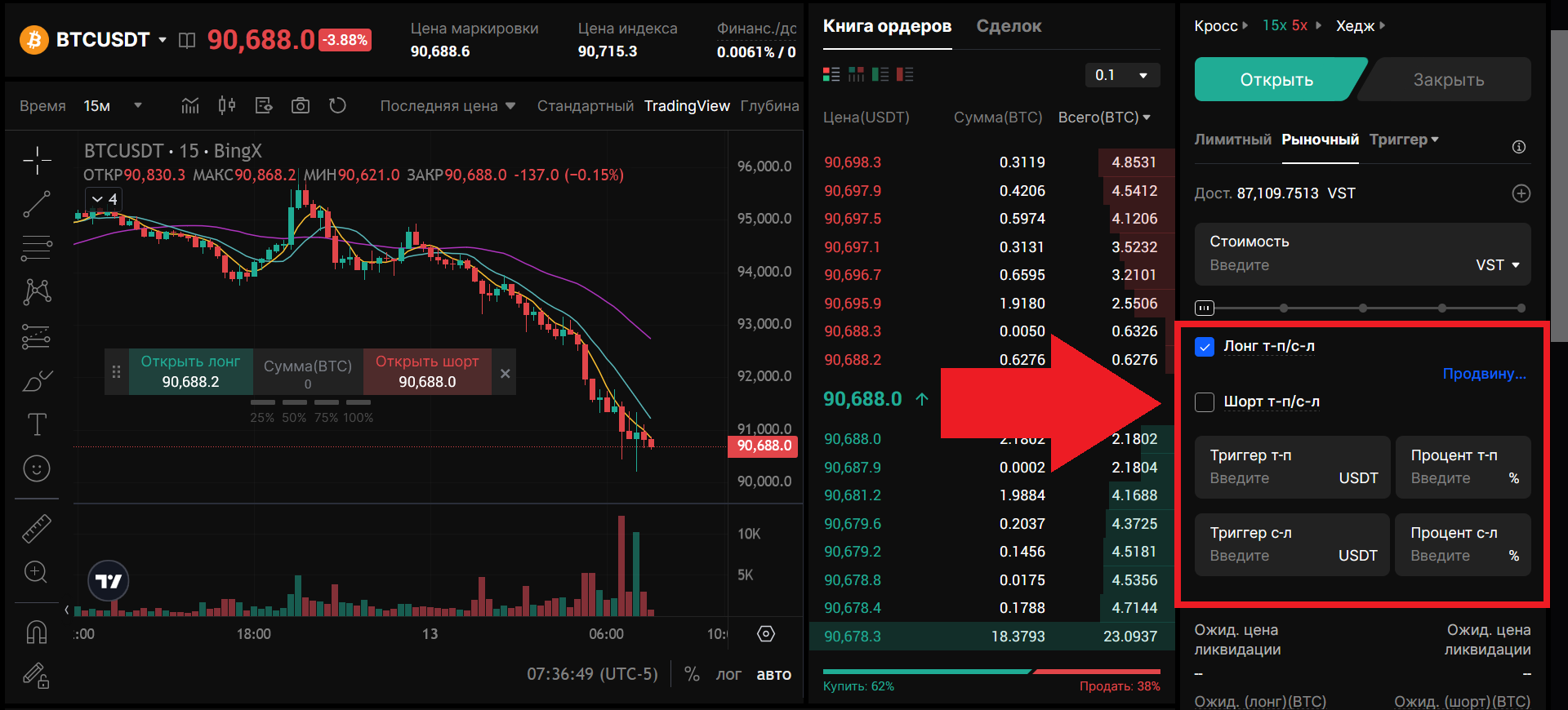Select the trend line drawing tool
This screenshot has height=710, width=1568.
(37, 204)
